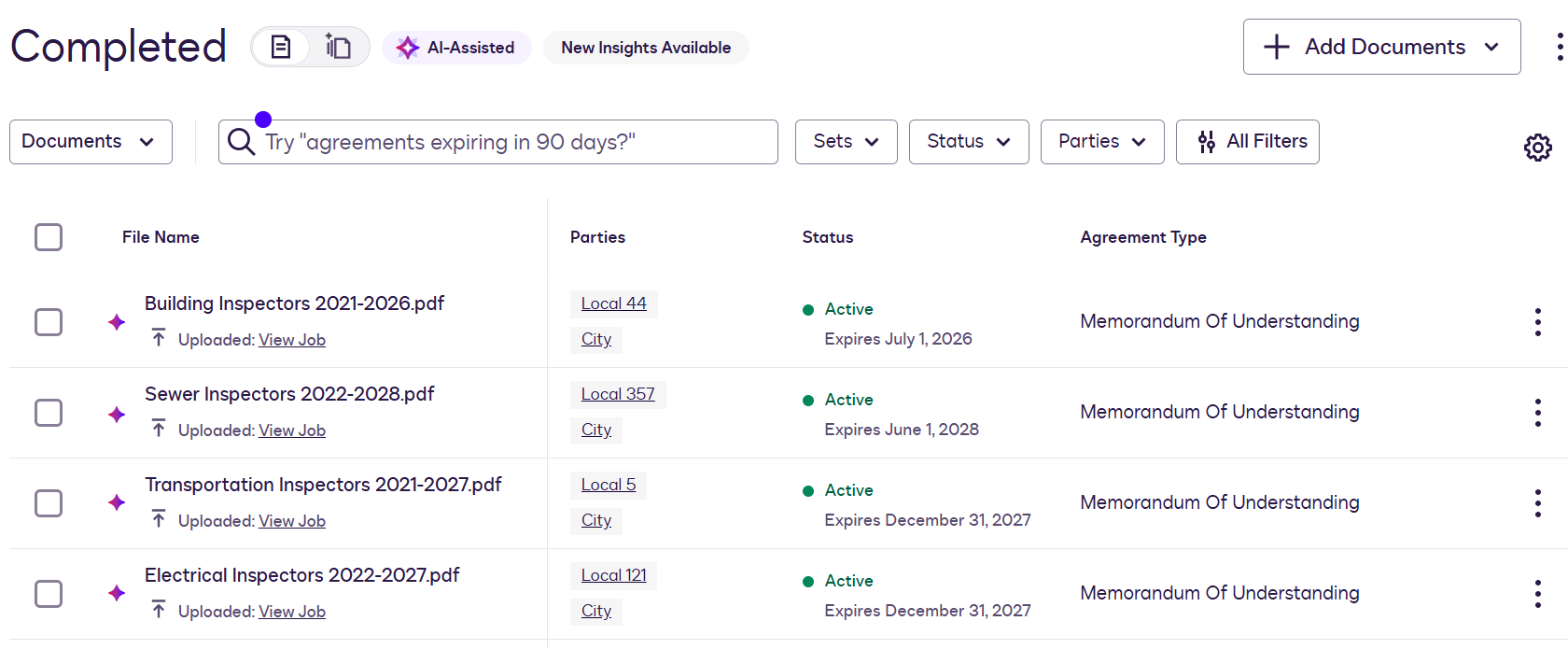Viewport: 1568px width, 649px height.
Task: Open row menu for Sewer Inspectors 2022-2028.pdf
Action: click(1537, 413)
